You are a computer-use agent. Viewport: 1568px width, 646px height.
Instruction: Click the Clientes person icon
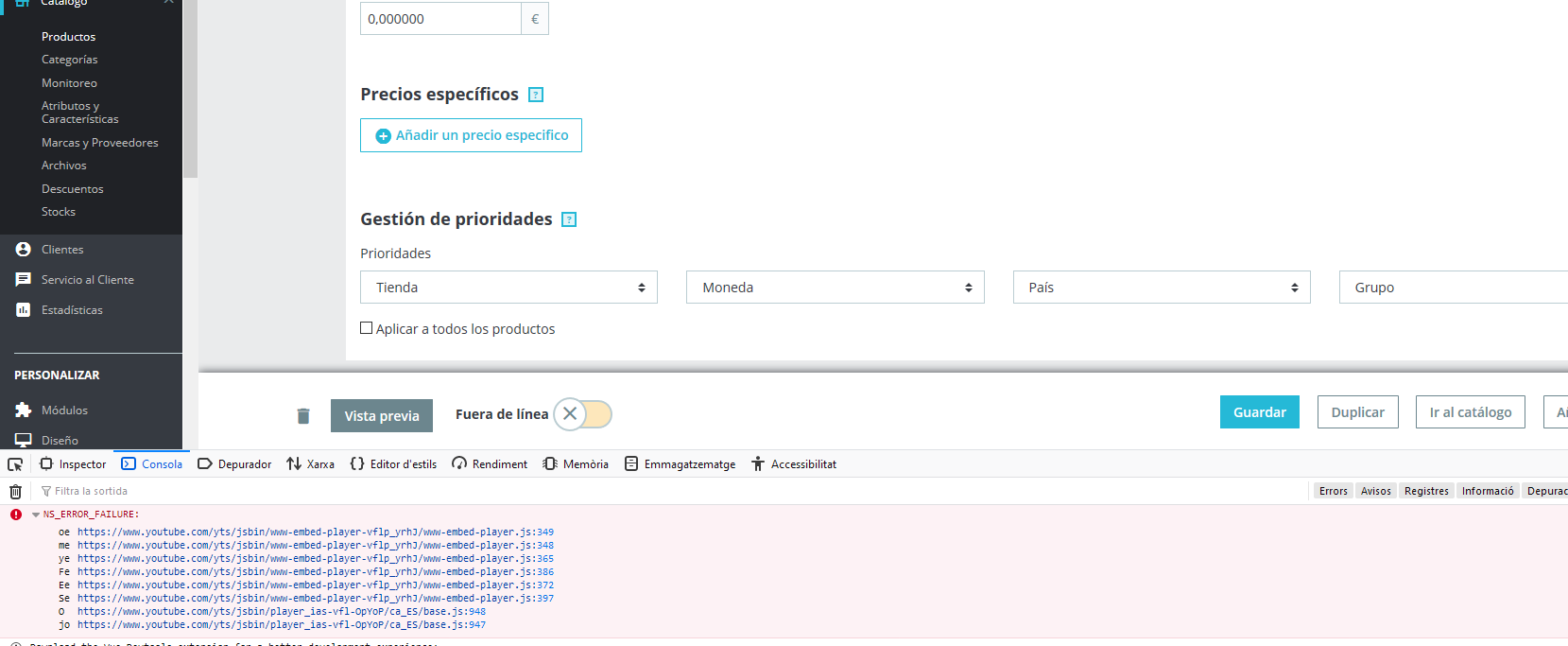pyautogui.click(x=24, y=250)
